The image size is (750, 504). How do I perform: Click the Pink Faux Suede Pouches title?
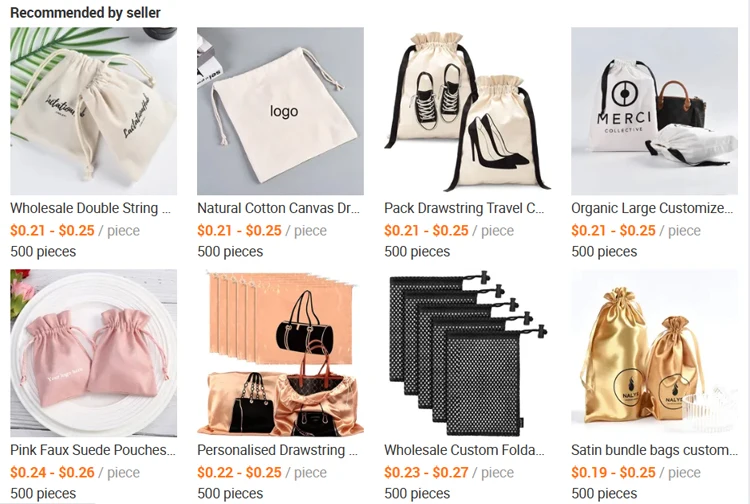[93, 450]
